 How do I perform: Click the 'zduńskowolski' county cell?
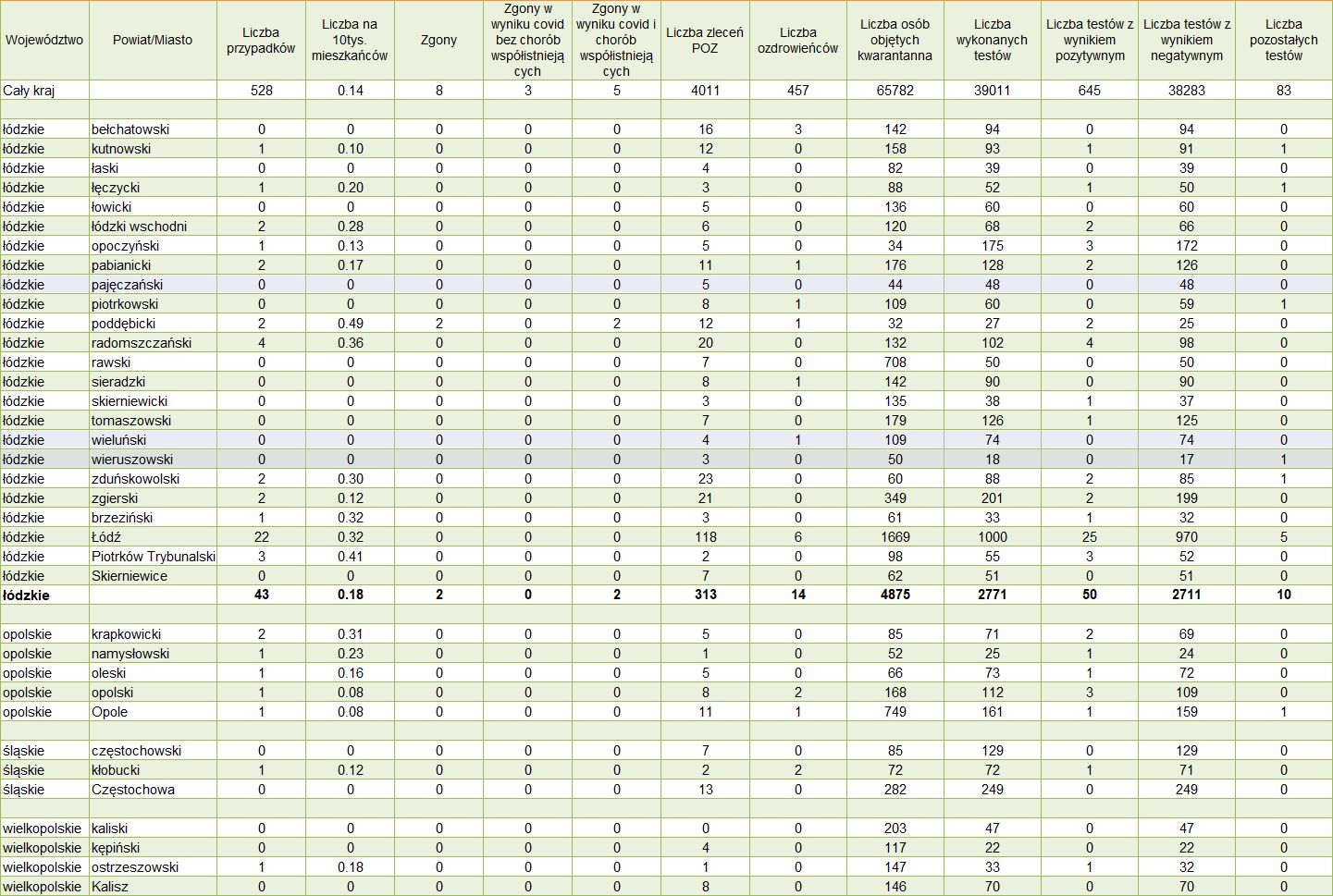coord(153,479)
